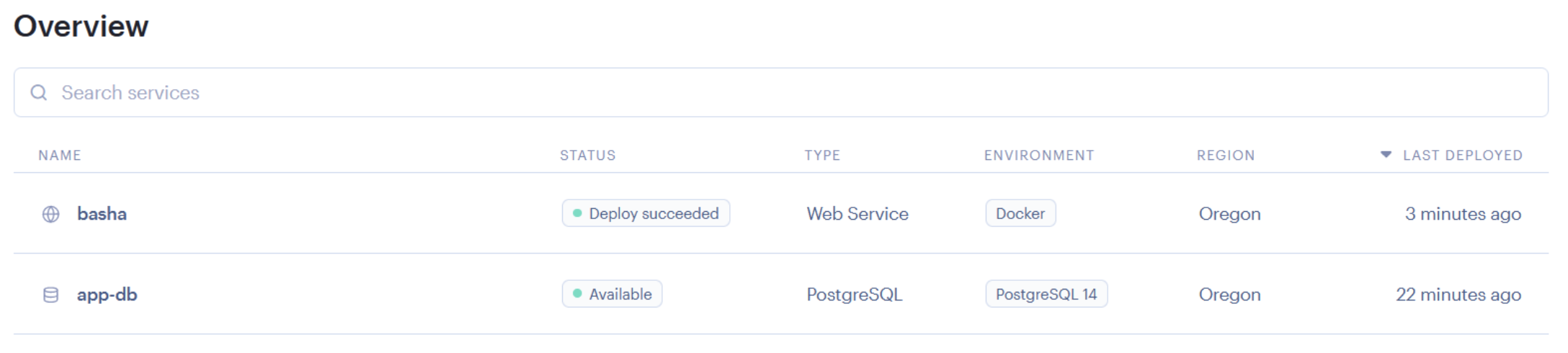Click the globe icon beside basha

(50, 214)
